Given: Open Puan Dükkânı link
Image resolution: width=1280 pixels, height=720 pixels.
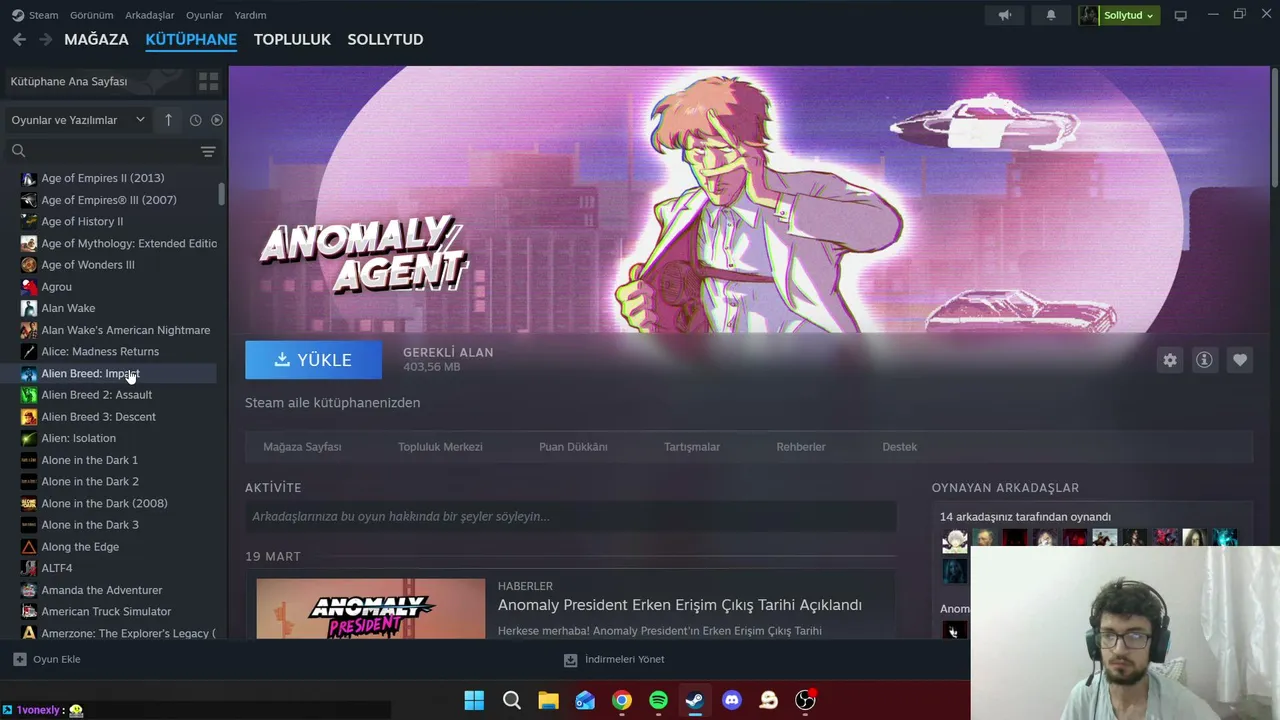Looking at the screenshot, I should (x=573, y=447).
